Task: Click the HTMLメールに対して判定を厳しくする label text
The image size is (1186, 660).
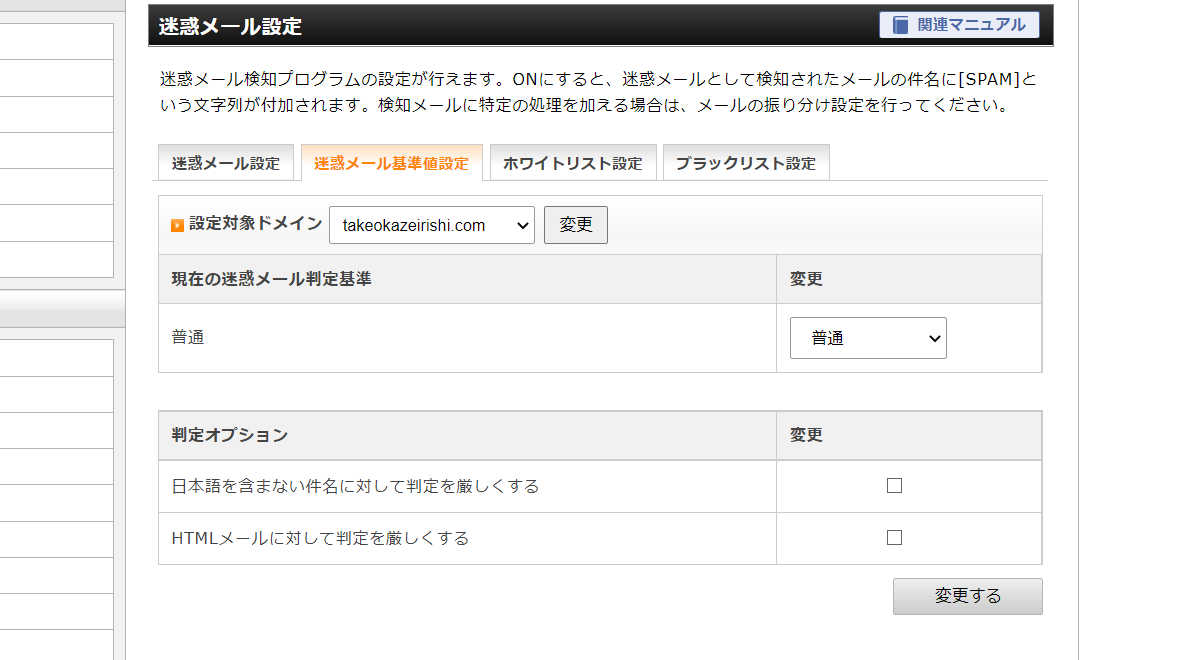Action: click(x=320, y=538)
